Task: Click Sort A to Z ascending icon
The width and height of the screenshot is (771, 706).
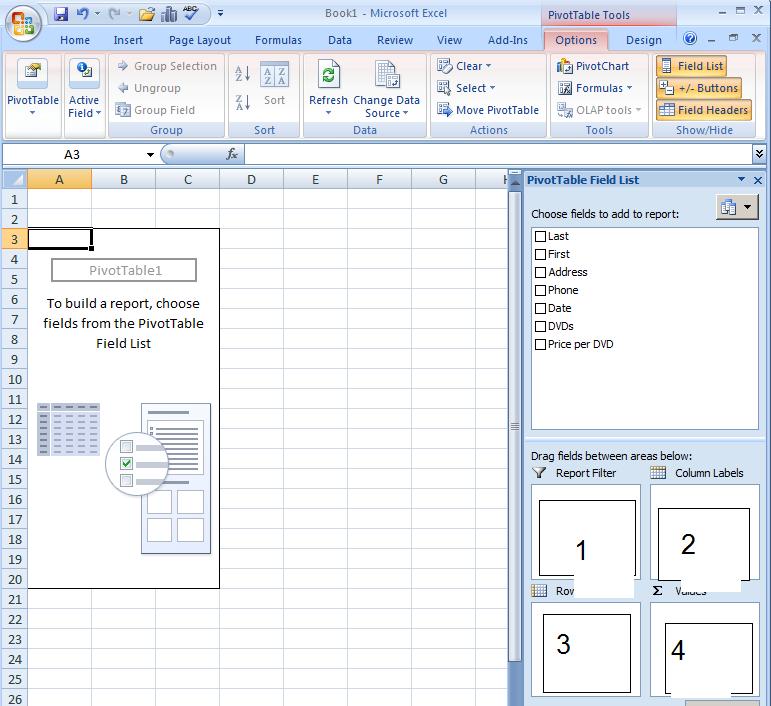Action: click(242, 74)
